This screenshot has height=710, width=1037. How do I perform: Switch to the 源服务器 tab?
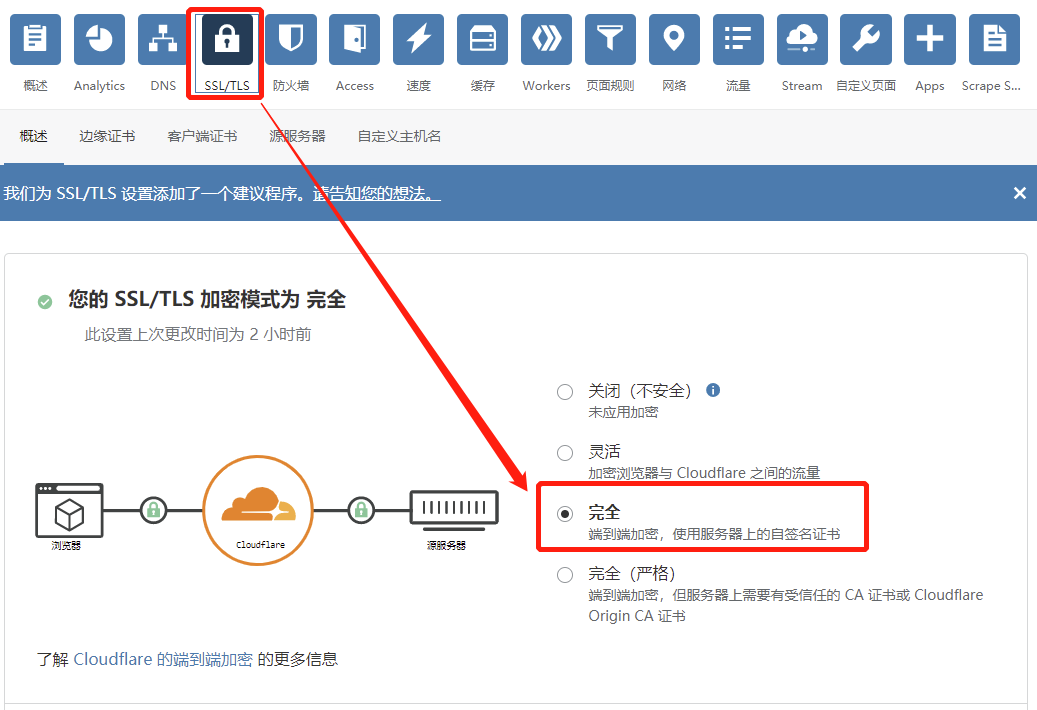[297, 136]
